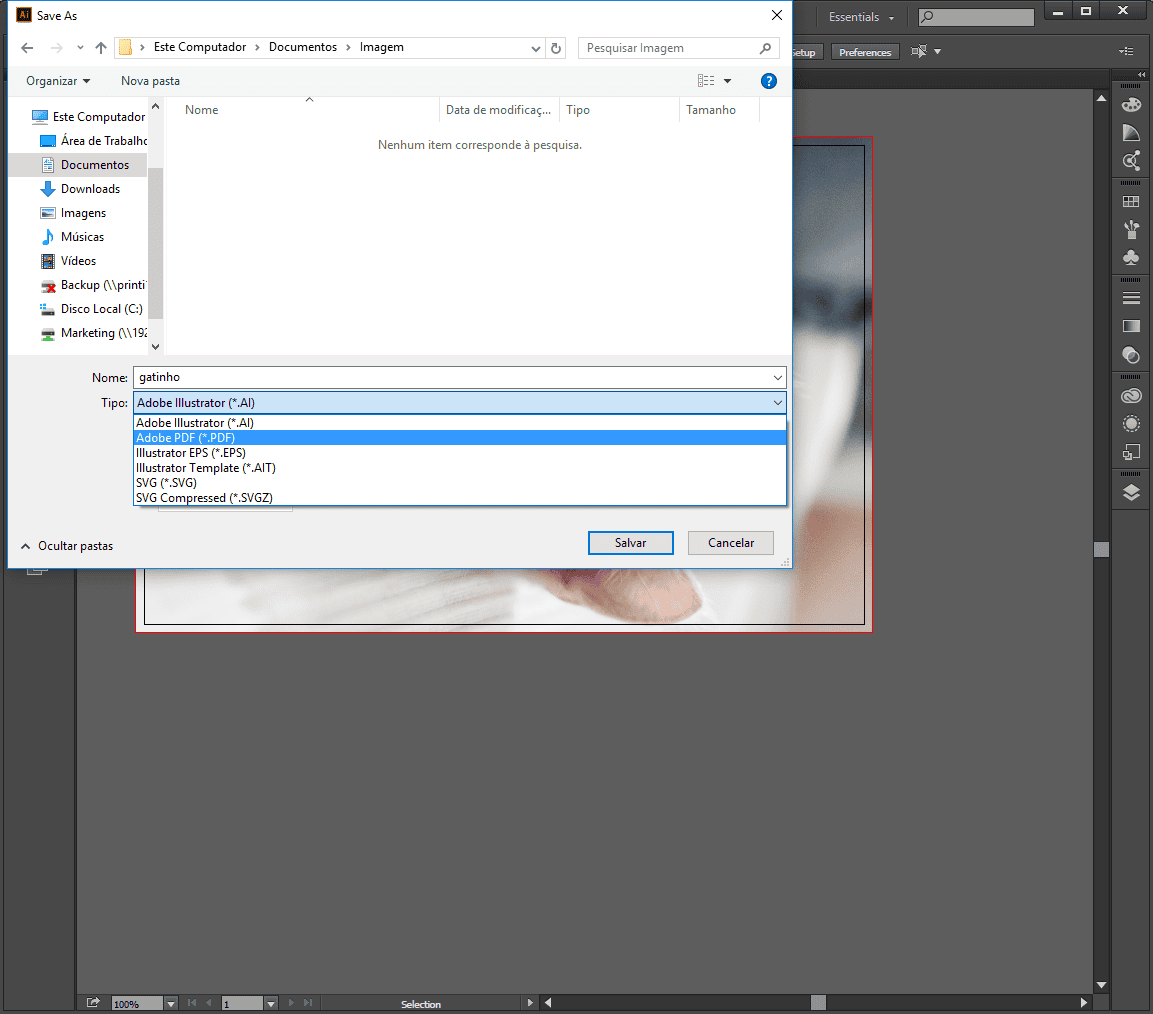
Task: Open the Gradient panel icon
Action: [1131, 326]
